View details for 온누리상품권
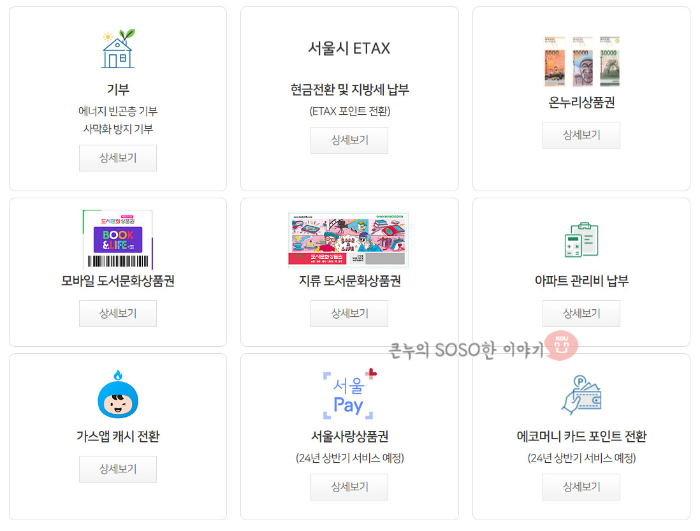Viewport: 700px width, 531px height. [x=581, y=135]
